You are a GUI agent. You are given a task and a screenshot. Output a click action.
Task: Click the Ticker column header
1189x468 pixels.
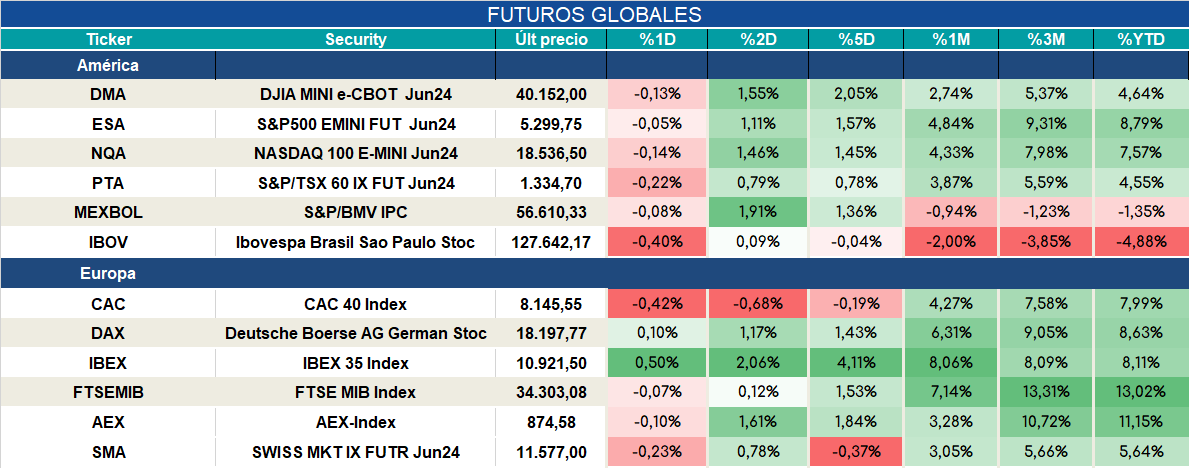click(108, 39)
